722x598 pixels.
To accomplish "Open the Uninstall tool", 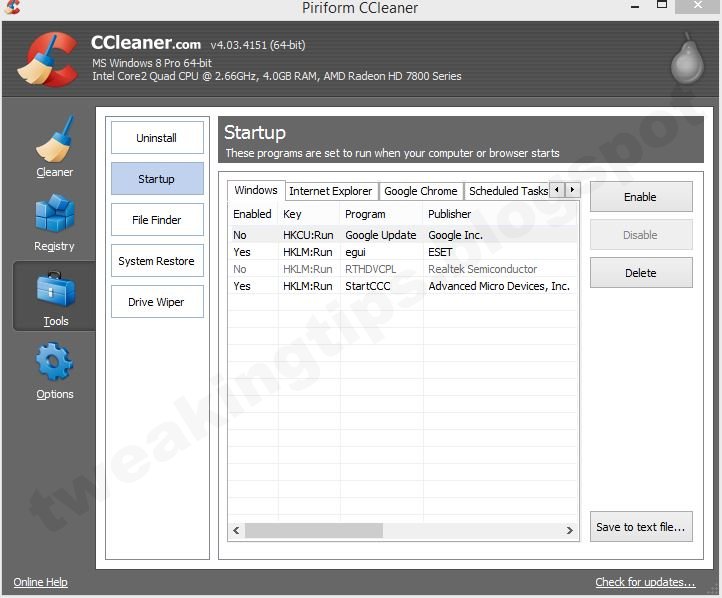I will point(157,138).
